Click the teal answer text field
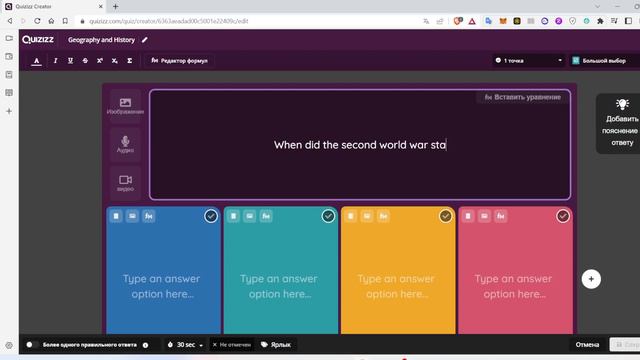 pyautogui.click(x=280, y=286)
